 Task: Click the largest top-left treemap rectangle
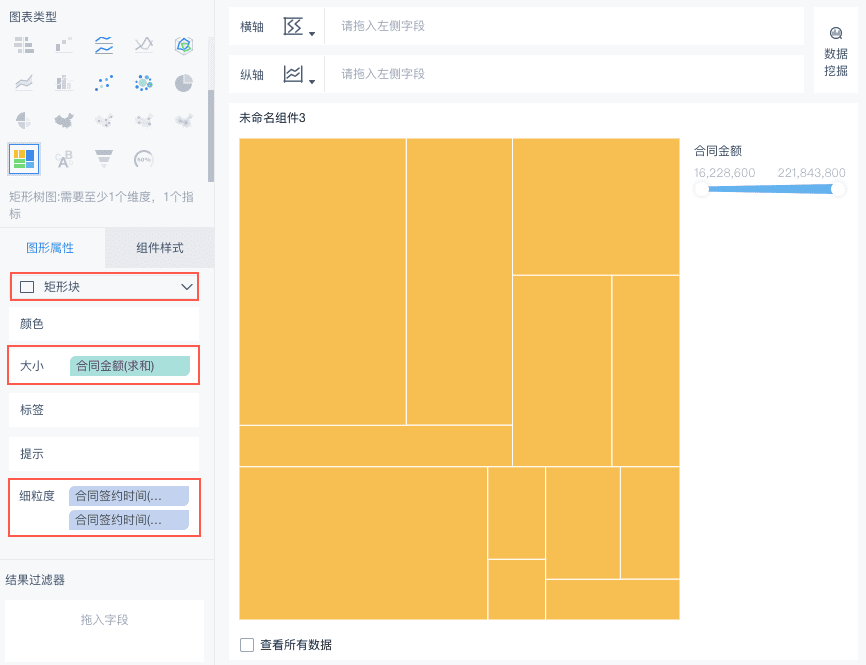[323, 282]
